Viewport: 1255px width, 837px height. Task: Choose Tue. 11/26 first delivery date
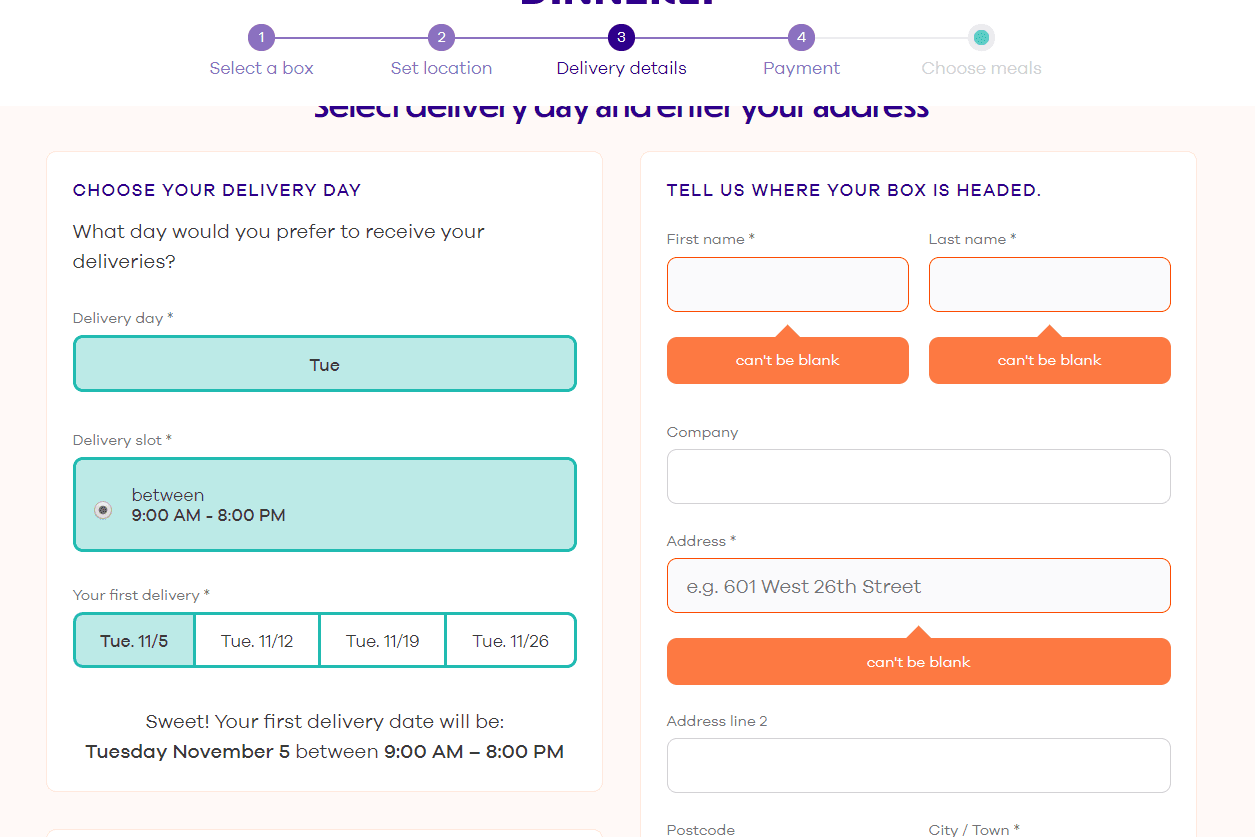tap(510, 641)
